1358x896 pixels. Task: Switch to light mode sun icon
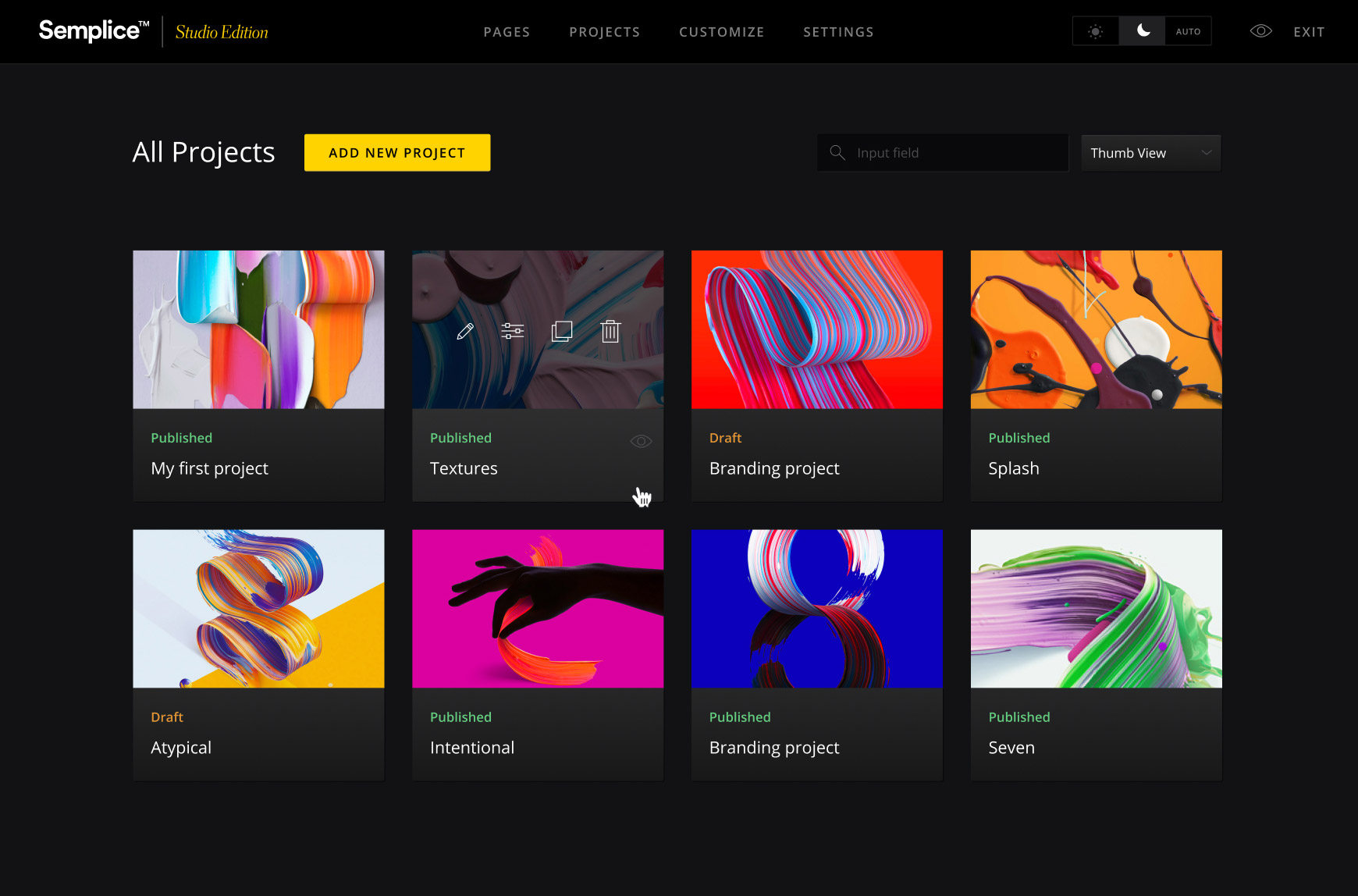(x=1096, y=31)
